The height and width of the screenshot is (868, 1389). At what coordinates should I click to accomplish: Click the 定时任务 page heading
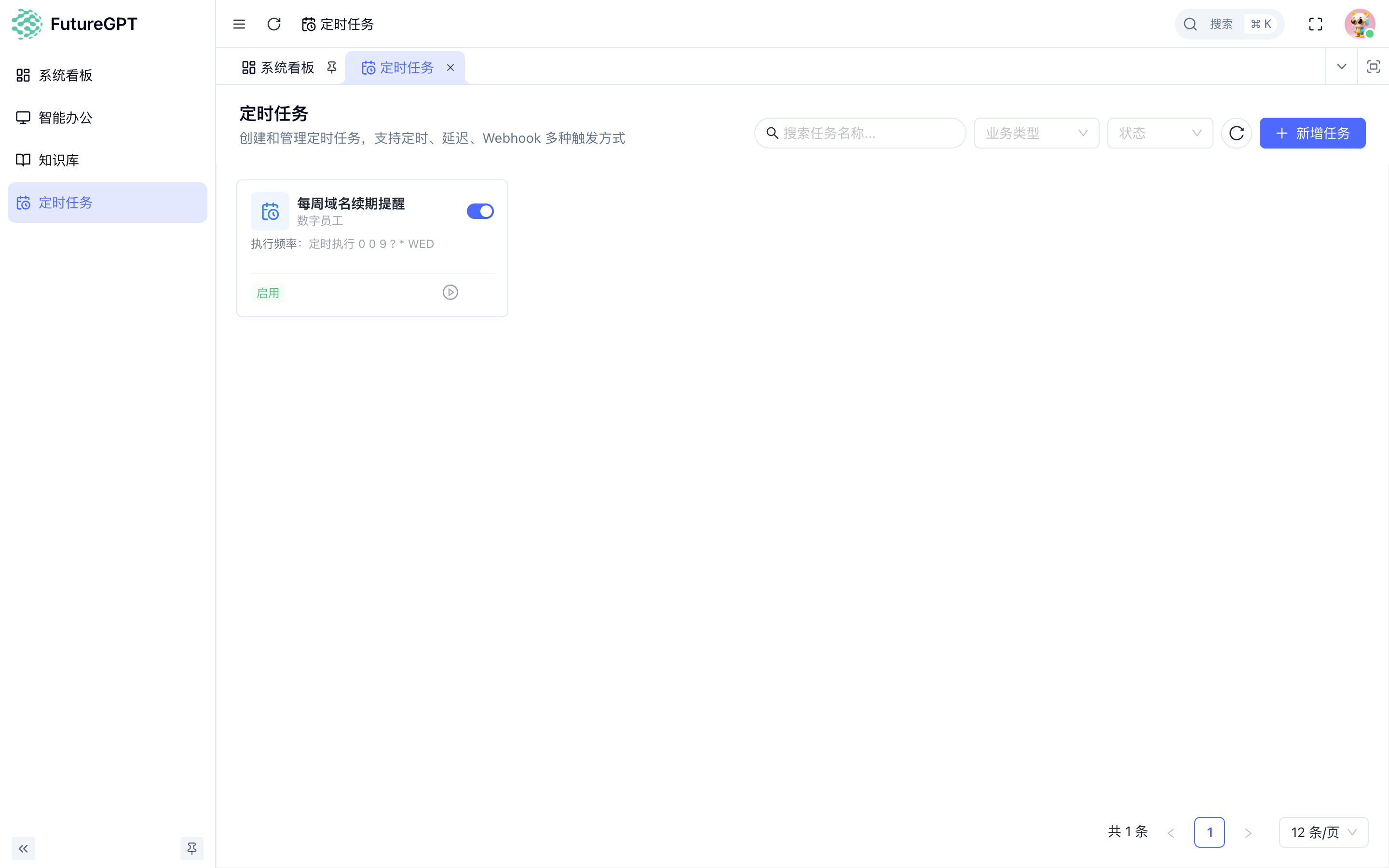(274, 114)
